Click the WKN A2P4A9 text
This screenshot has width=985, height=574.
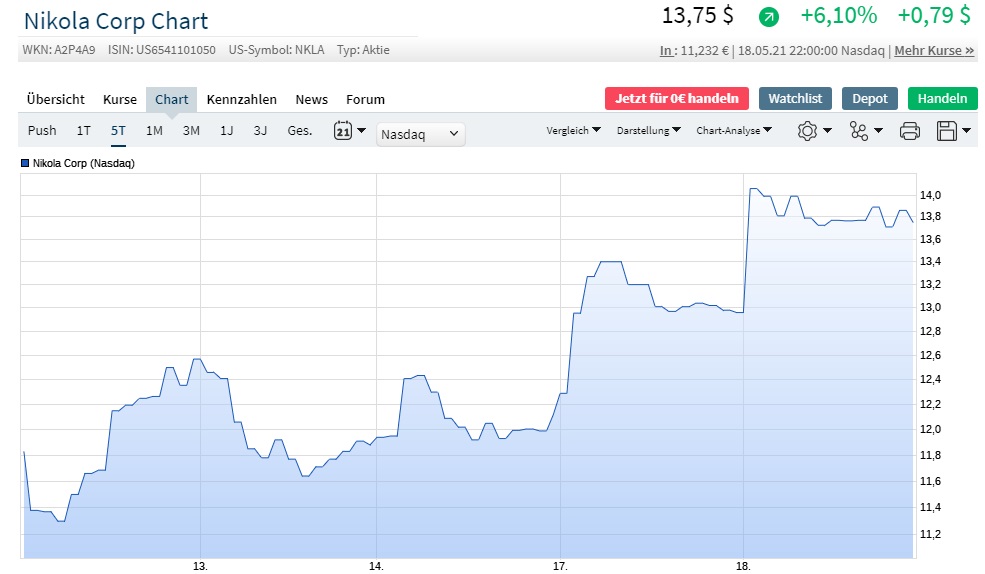(x=59, y=50)
